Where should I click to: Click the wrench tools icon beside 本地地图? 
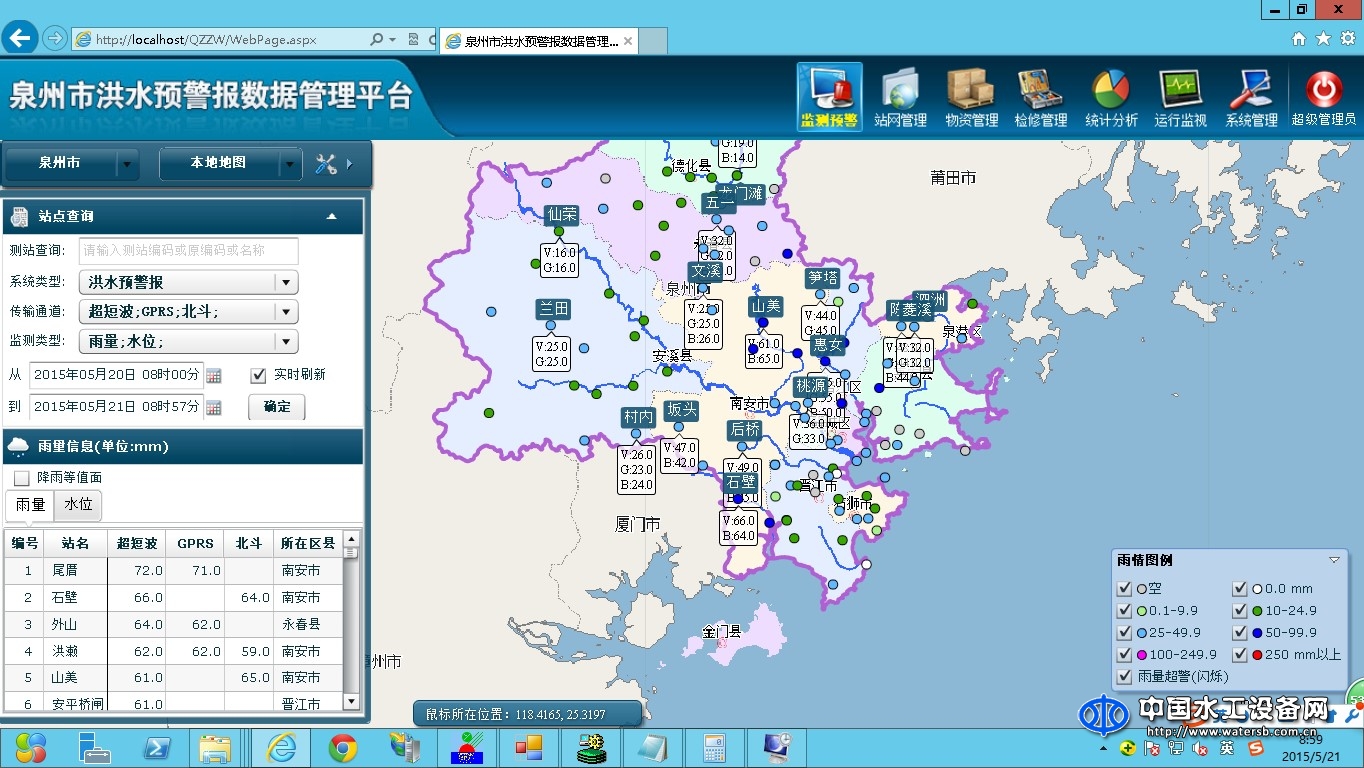click(325, 163)
